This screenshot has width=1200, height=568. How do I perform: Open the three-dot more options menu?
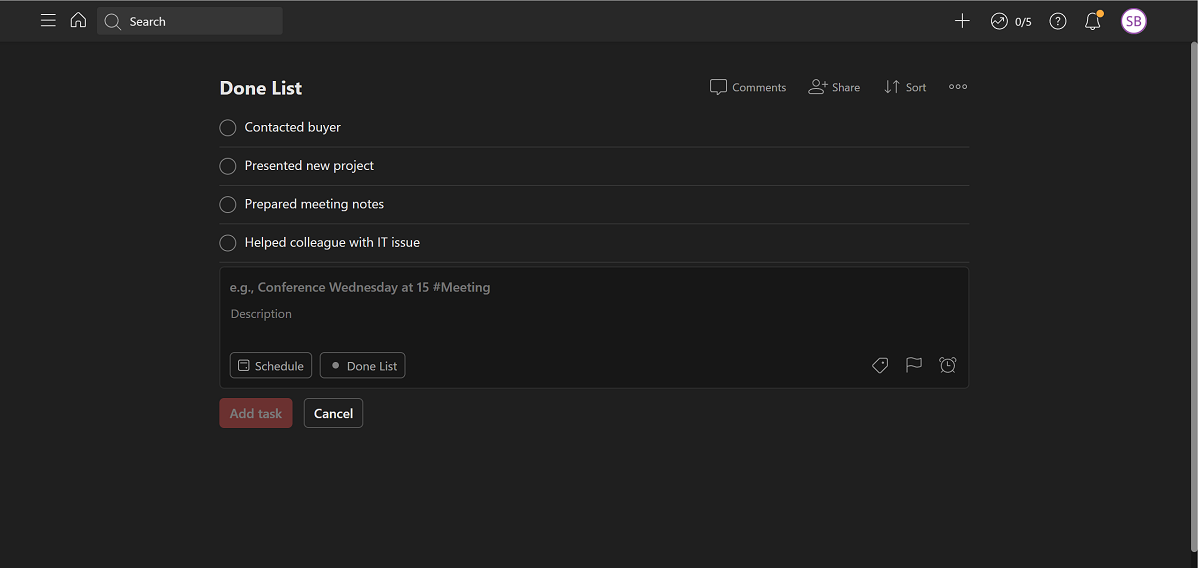[x=958, y=87]
